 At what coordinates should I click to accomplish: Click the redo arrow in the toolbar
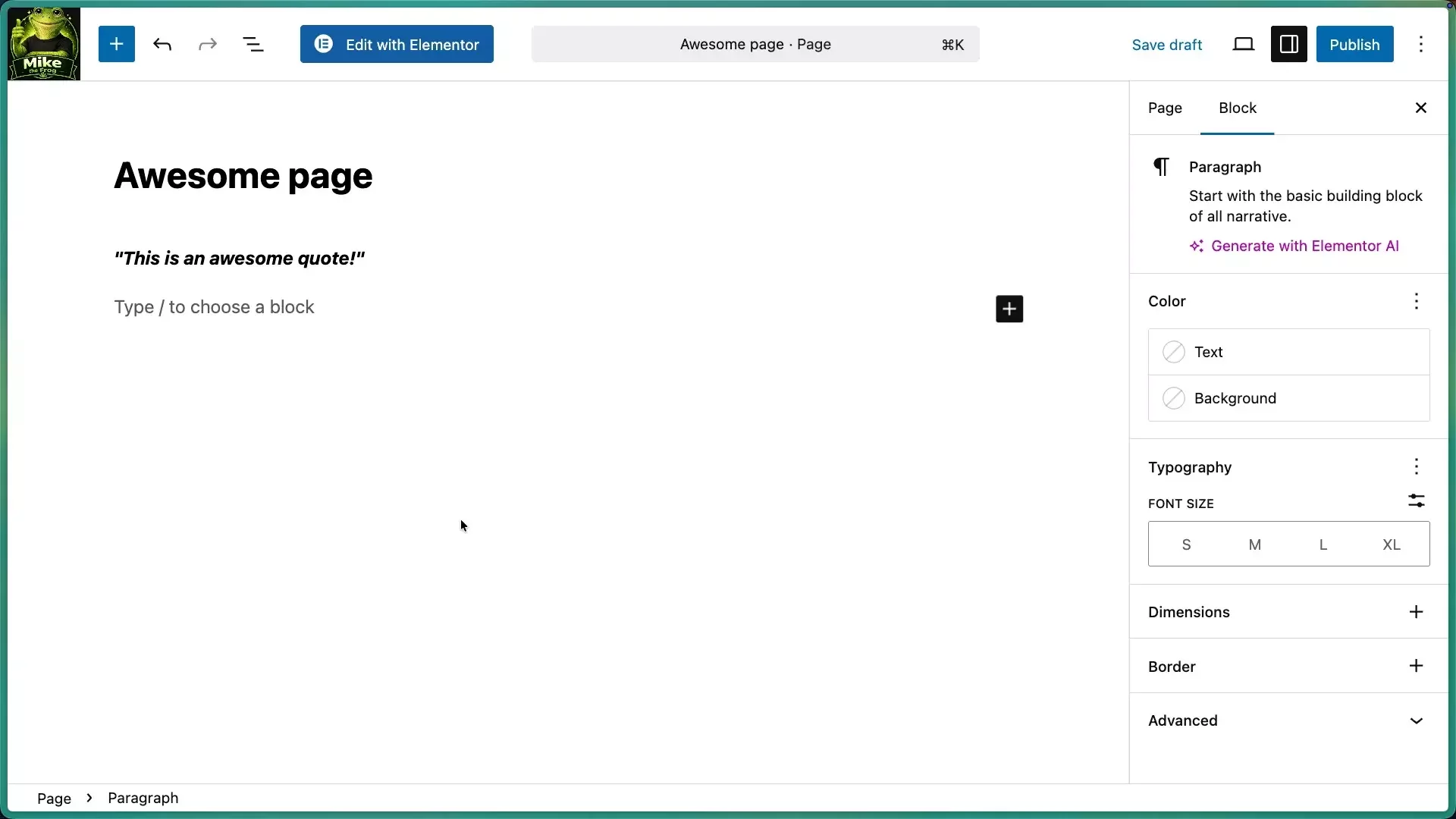point(208,44)
